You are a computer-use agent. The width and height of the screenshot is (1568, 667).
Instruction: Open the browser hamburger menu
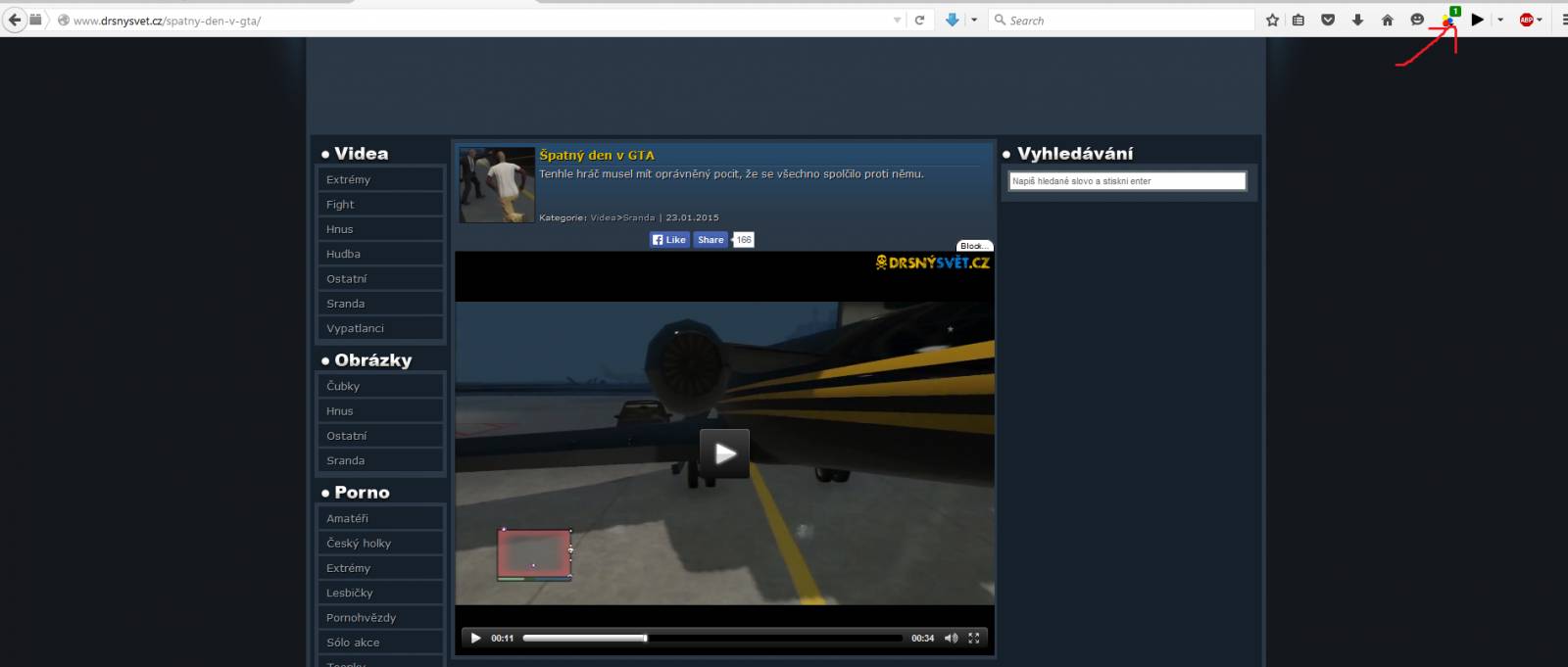[1564, 20]
